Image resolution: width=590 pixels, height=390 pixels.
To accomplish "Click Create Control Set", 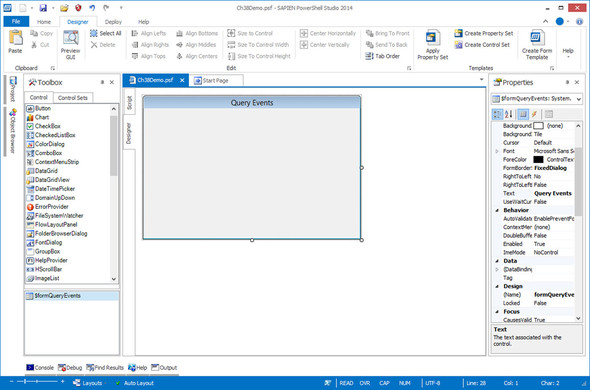I will [482, 45].
